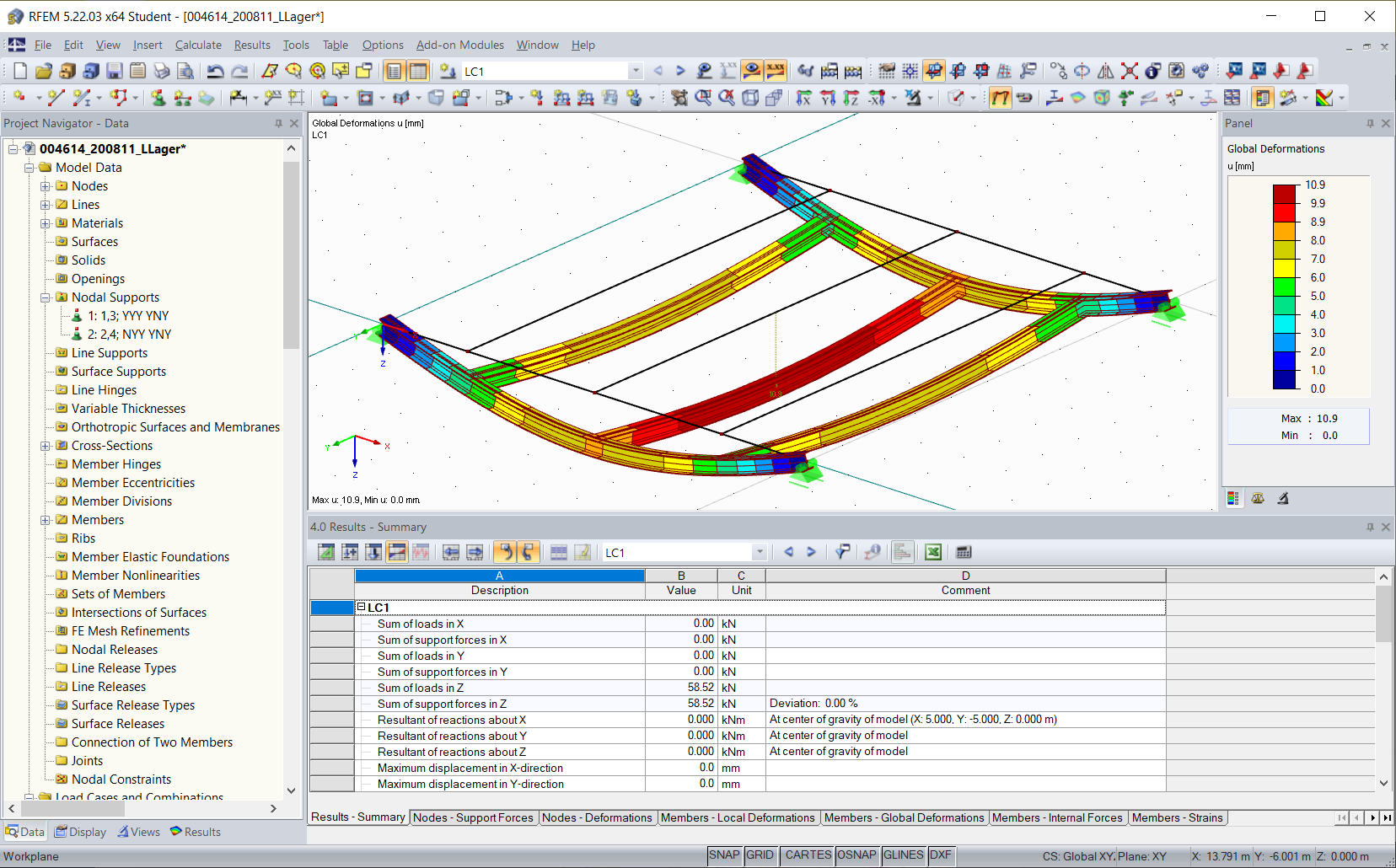The width and height of the screenshot is (1396, 868).
Task: Close the Project Navigator panel
Action: [294, 123]
